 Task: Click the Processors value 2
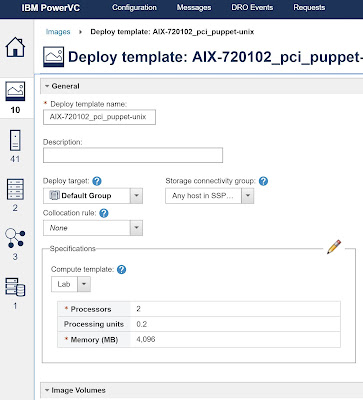(x=138, y=309)
